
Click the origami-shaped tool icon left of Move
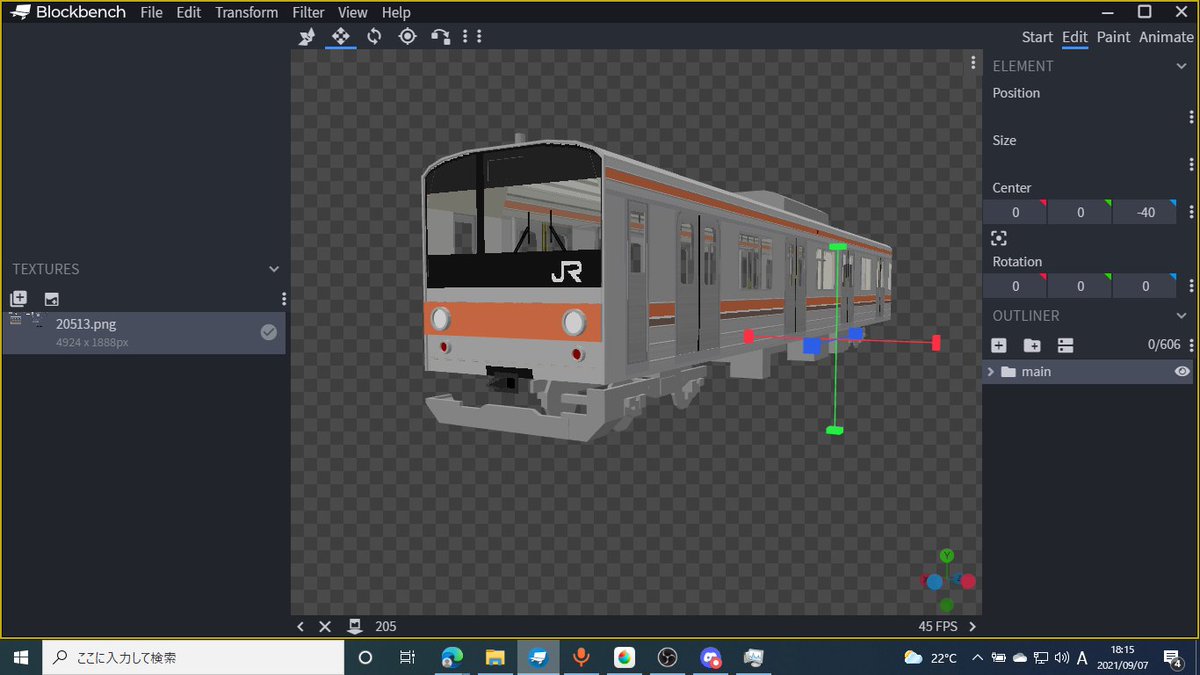tap(308, 36)
